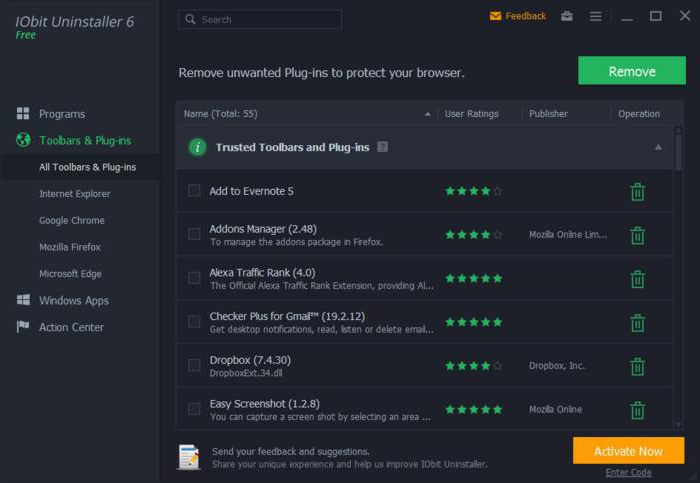Tick the Addons Manager (2.48) checkbox
The height and width of the screenshot is (483, 700).
[x=194, y=234]
